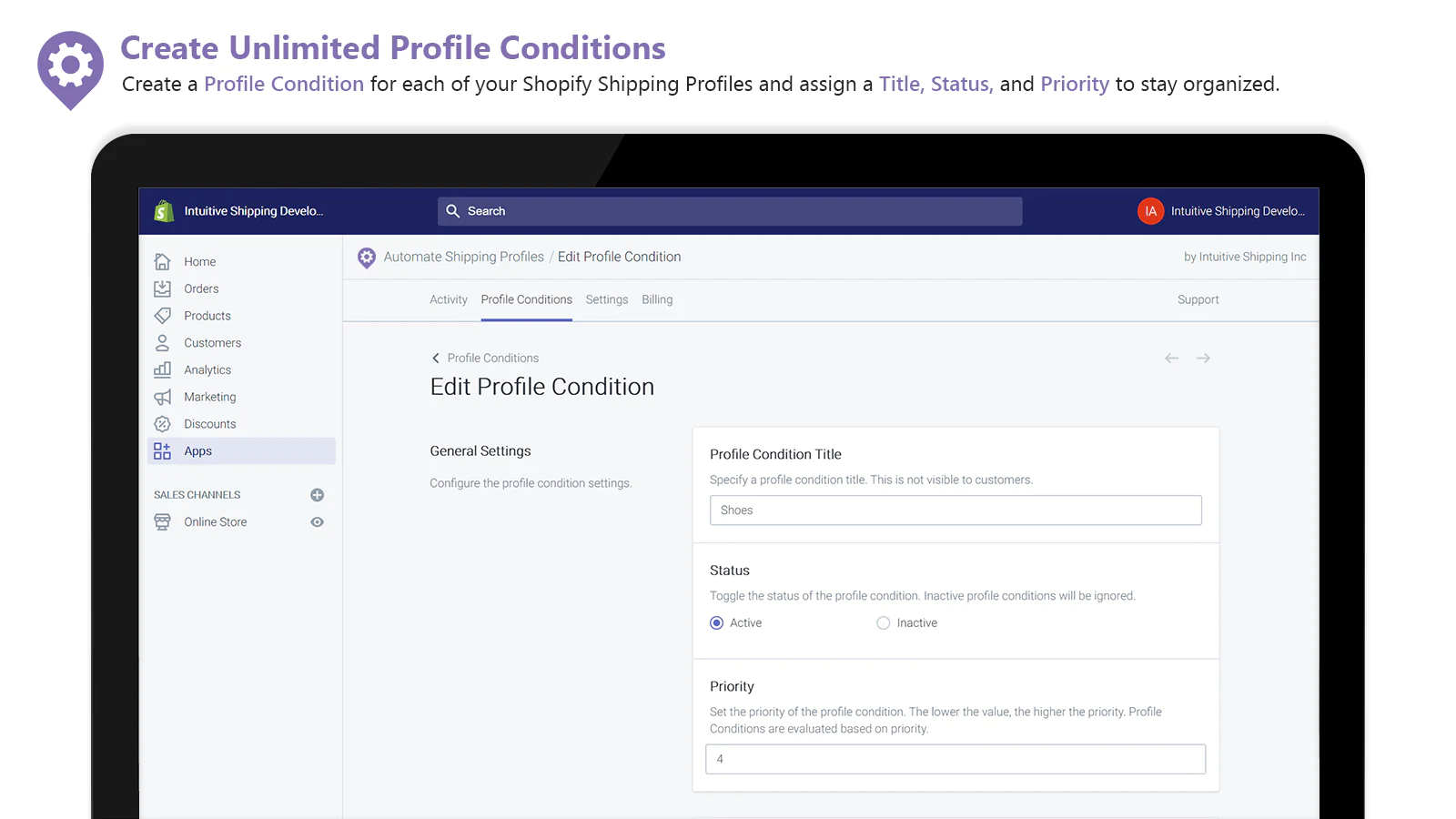The width and height of the screenshot is (1456, 819).
Task: Click the Shopify bag logo icon
Action: click(x=164, y=211)
